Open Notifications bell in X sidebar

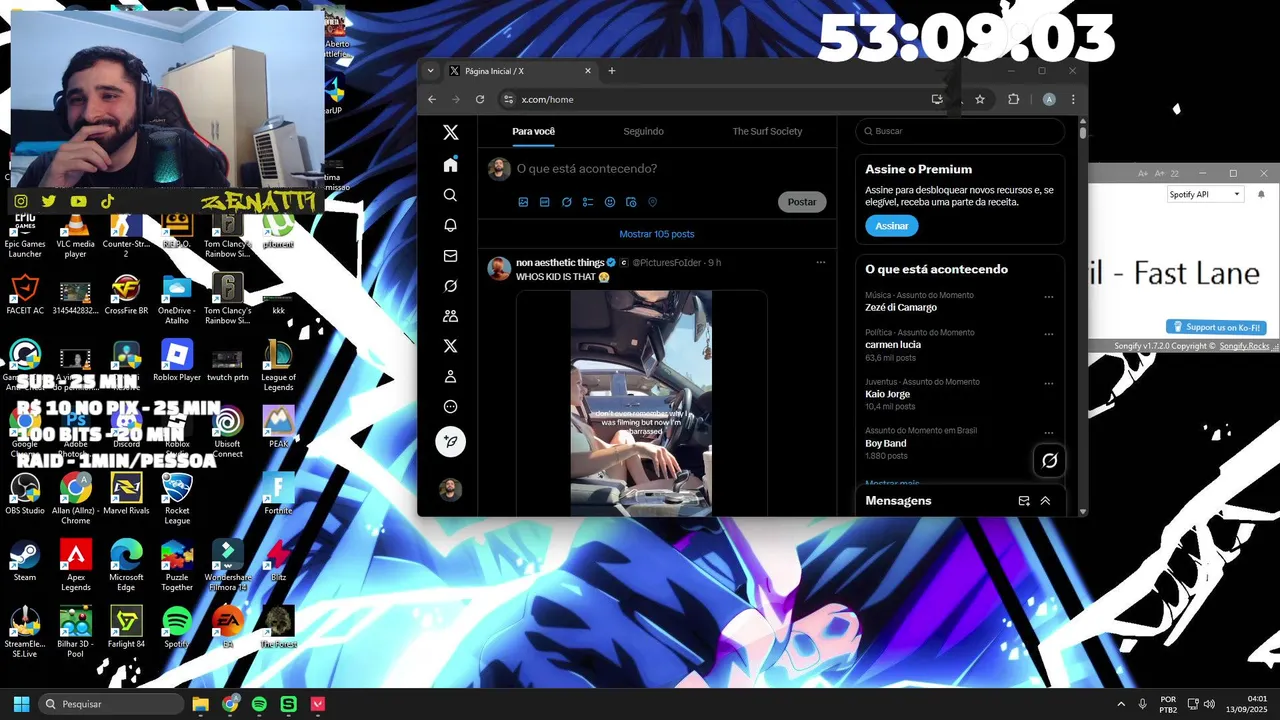[x=450, y=225]
